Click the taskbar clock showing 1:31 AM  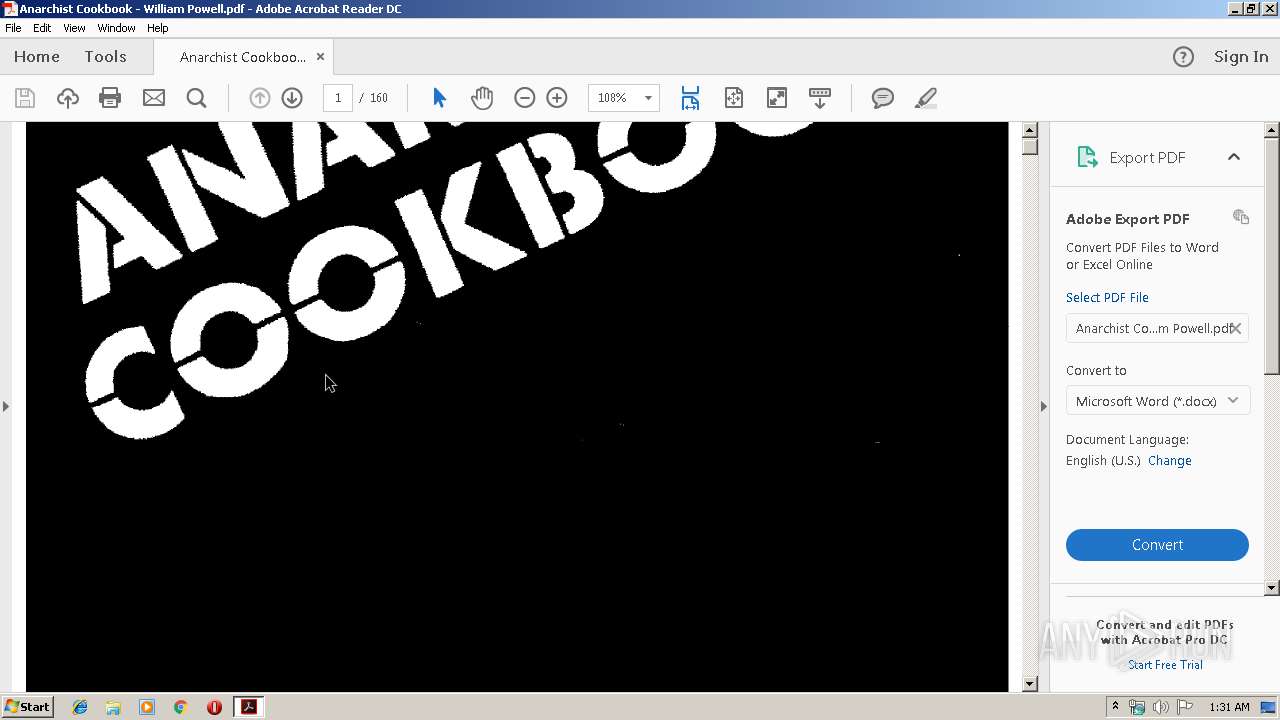pos(1229,707)
